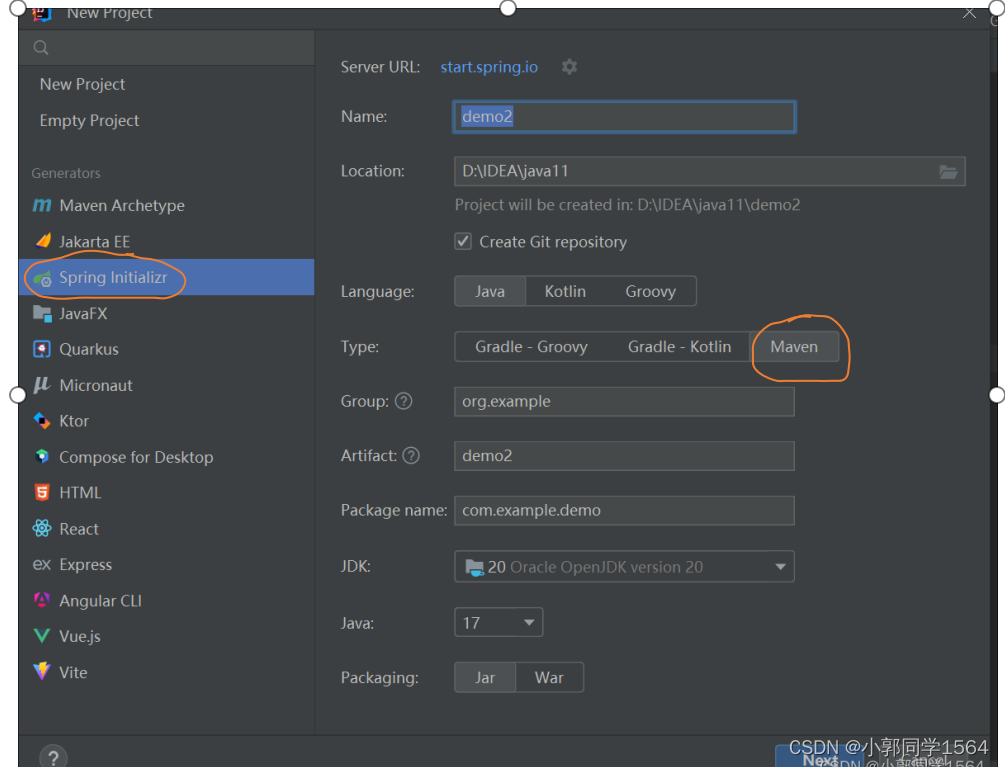Click the Ktor generator icon
1005x767 pixels.
pos(42,420)
